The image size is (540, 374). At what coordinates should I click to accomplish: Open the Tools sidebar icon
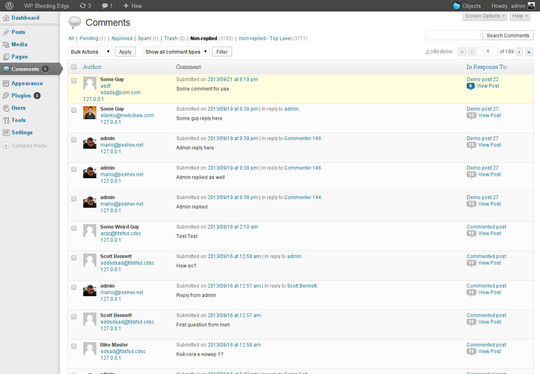(6, 120)
